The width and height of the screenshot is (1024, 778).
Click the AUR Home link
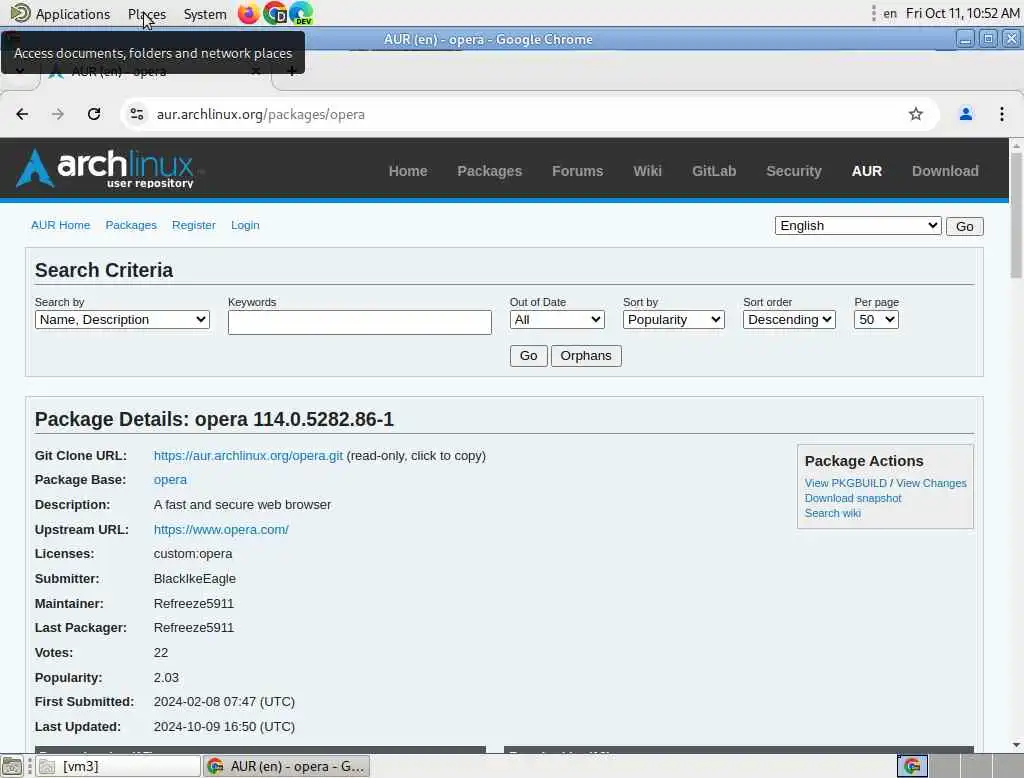61,225
